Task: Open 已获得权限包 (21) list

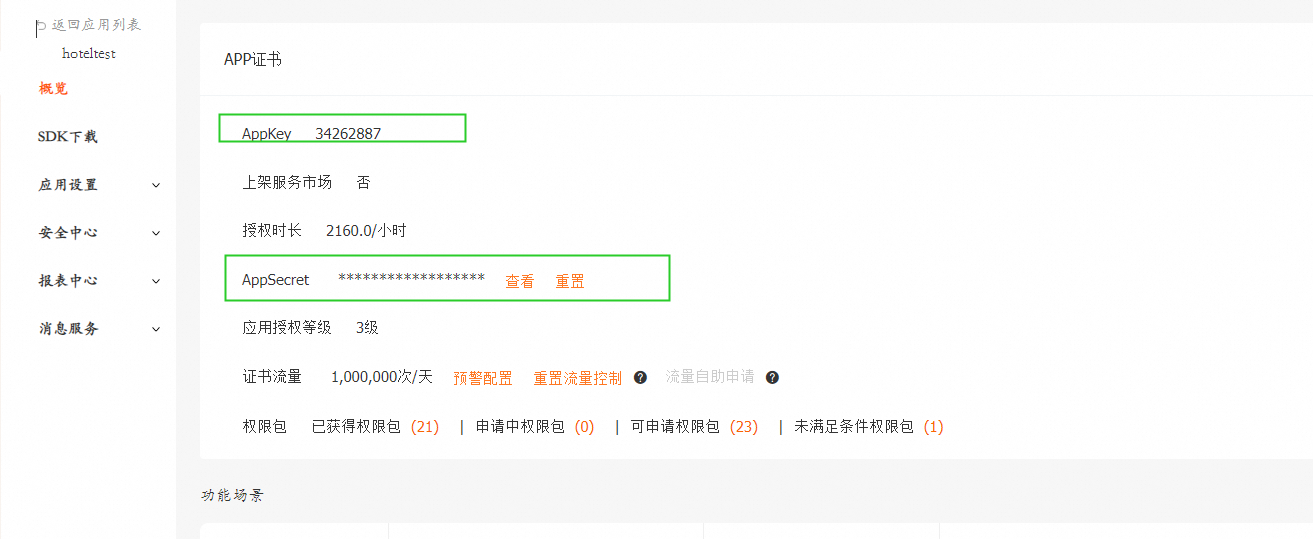Action: coord(375,427)
